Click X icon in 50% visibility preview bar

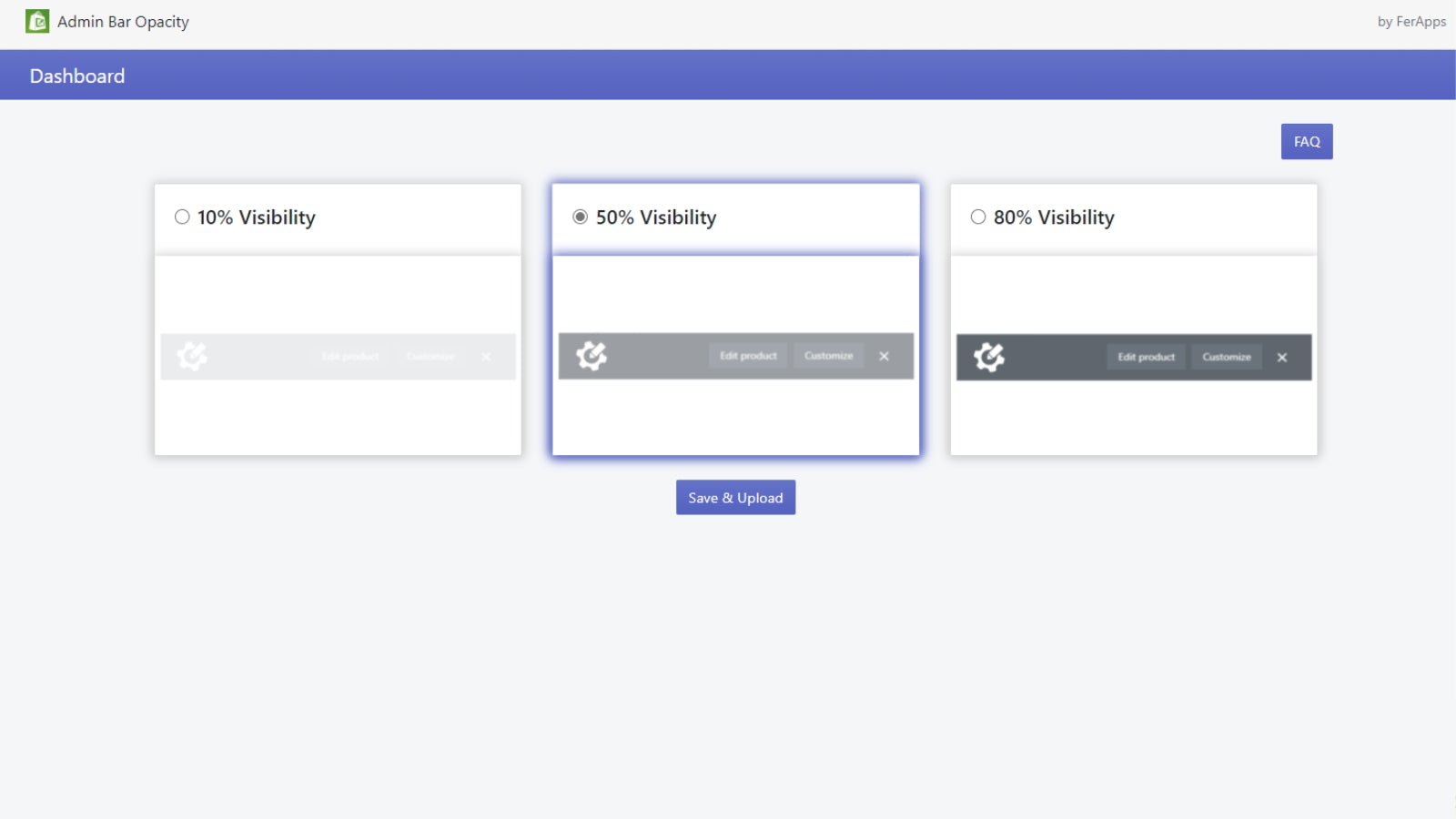coord(885,356)
